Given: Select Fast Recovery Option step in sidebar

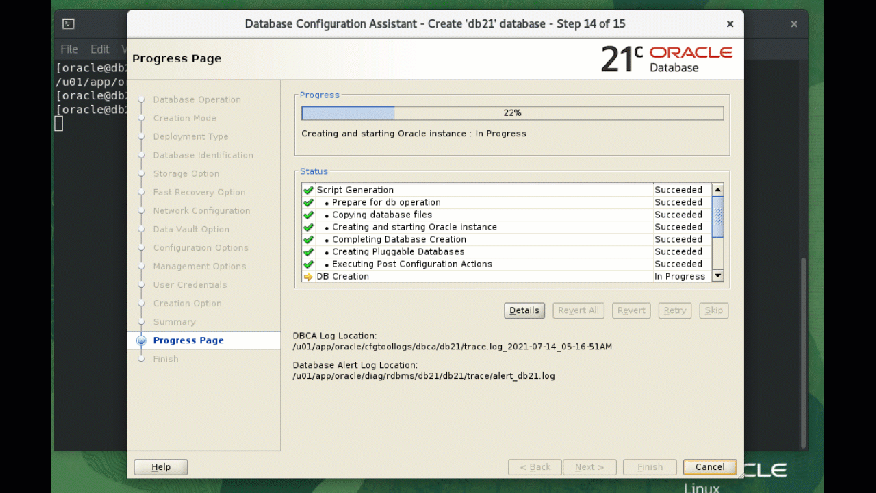Looking at the screenshot, I should [199, 192].
